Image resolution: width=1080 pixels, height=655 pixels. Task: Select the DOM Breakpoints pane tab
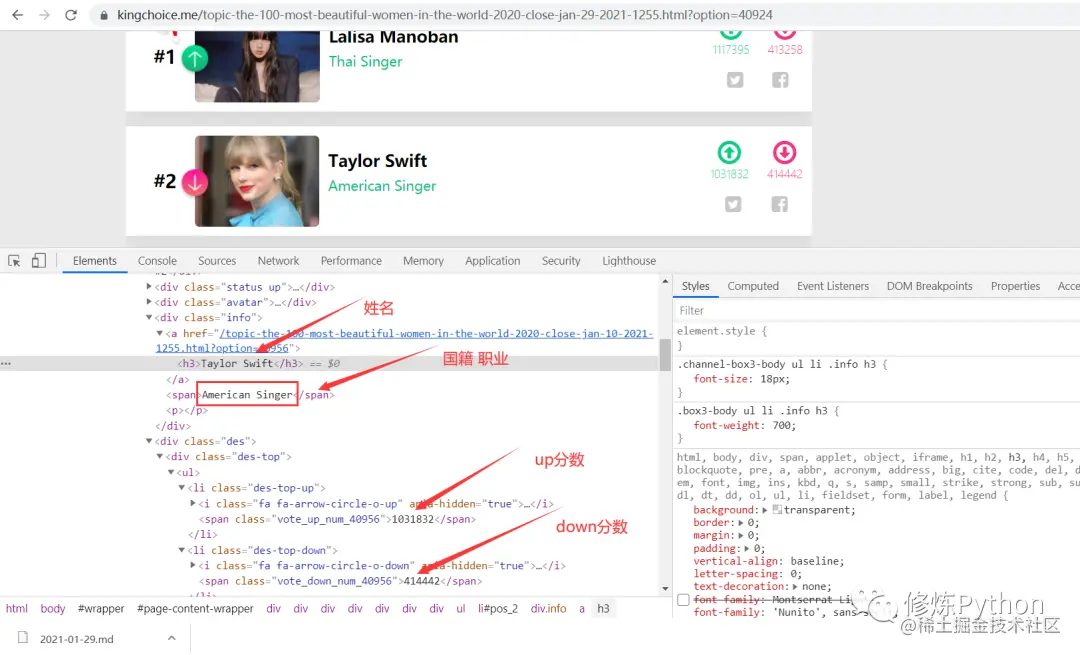pyautogui.click(x=929, y=286)
